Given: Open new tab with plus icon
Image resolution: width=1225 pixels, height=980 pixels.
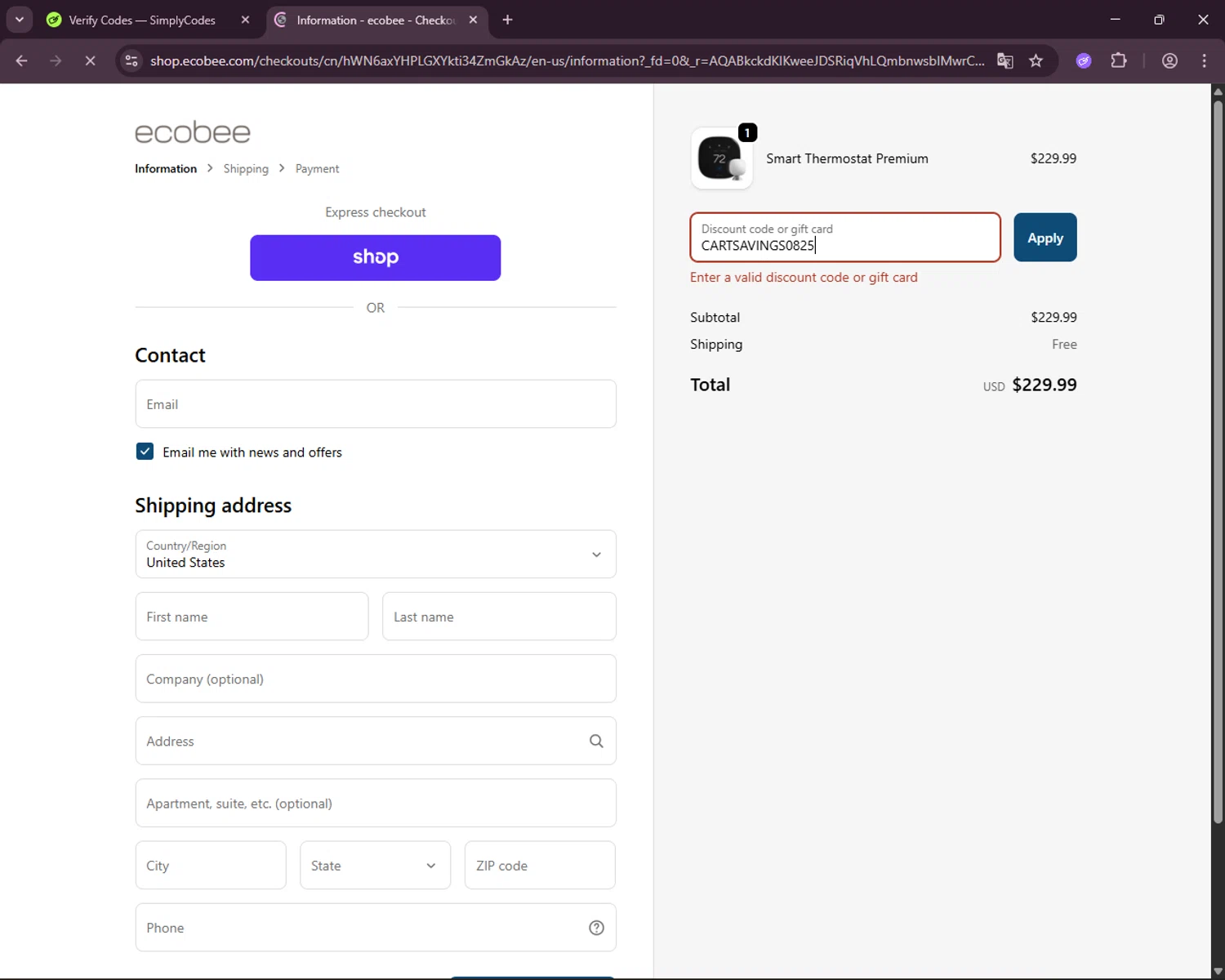Looking at the screenshot, I should [x=507, y=20].
